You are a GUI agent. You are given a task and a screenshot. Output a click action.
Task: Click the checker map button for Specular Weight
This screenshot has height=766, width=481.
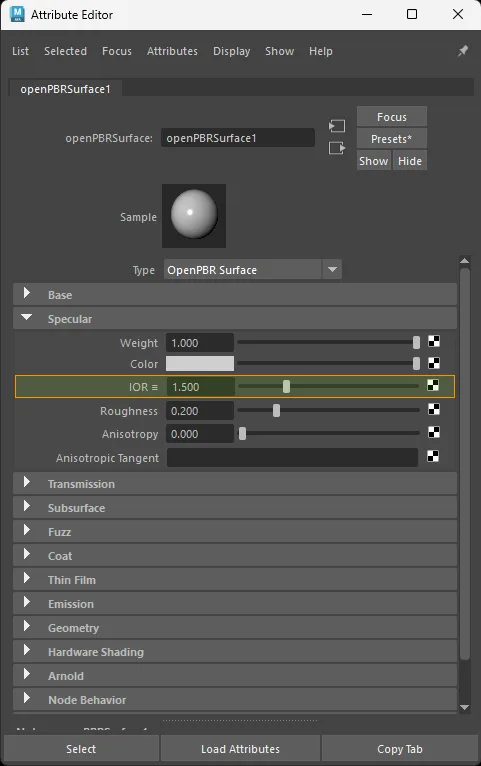(x=434, y=341)
